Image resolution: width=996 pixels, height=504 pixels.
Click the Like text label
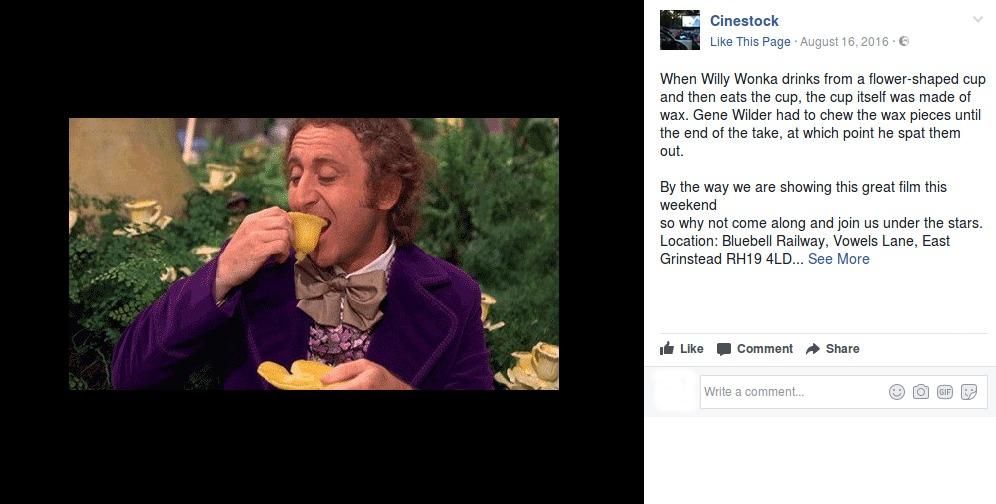[x=692, y=349]
